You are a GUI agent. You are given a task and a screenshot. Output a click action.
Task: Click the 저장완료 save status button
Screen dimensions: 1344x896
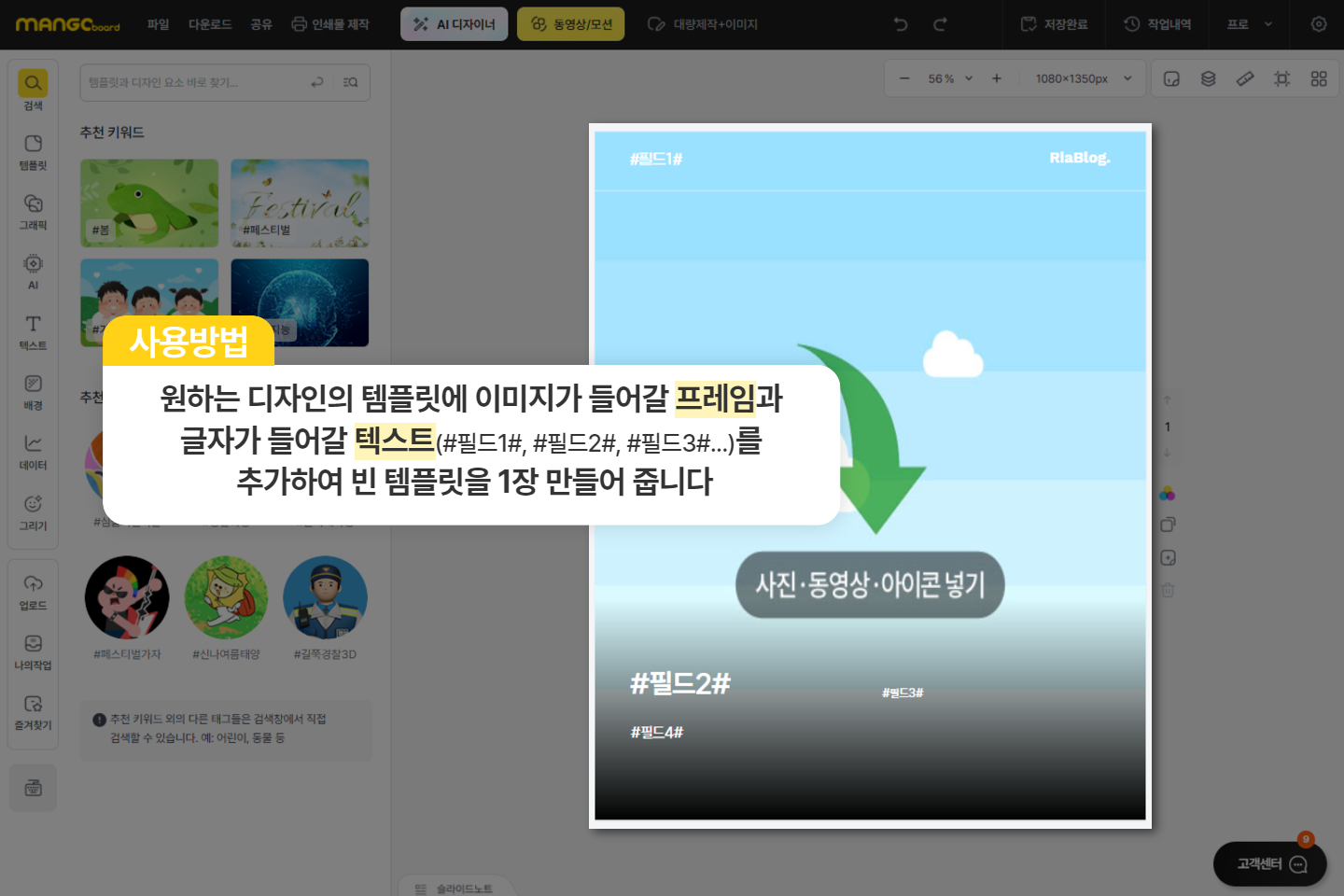coord(1055,24)
